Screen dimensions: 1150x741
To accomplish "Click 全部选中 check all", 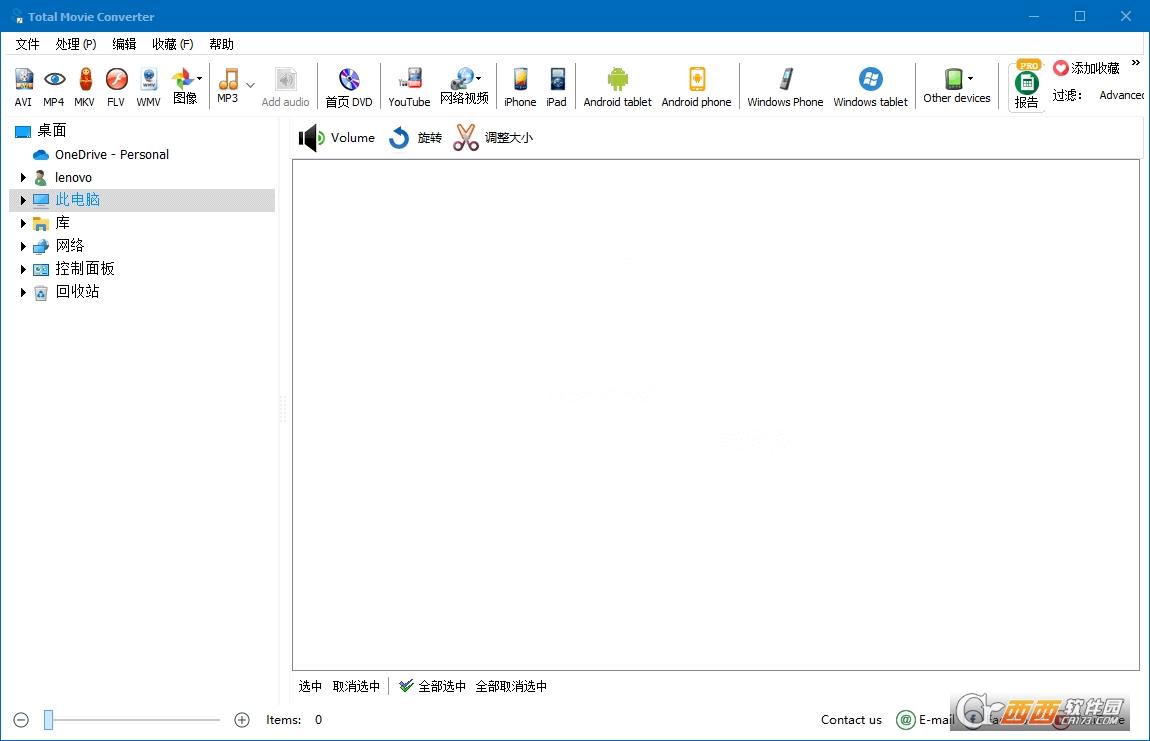I will coord(433,686).
